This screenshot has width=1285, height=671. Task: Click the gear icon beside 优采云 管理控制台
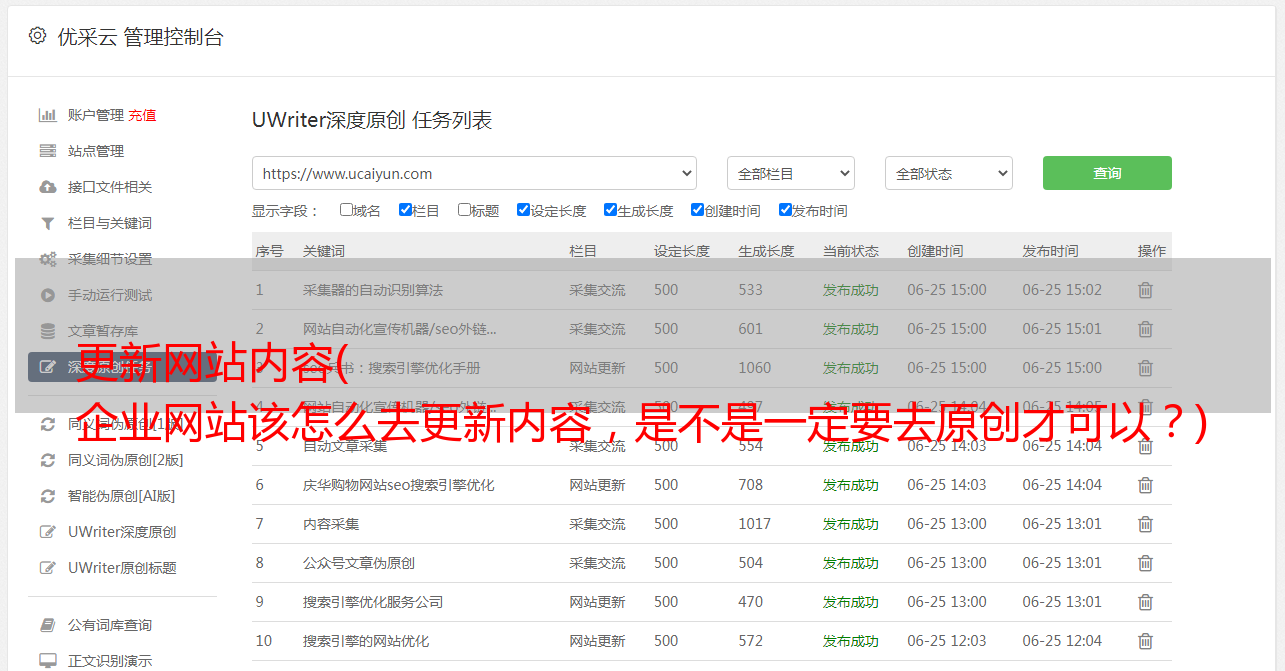point(38,36)
